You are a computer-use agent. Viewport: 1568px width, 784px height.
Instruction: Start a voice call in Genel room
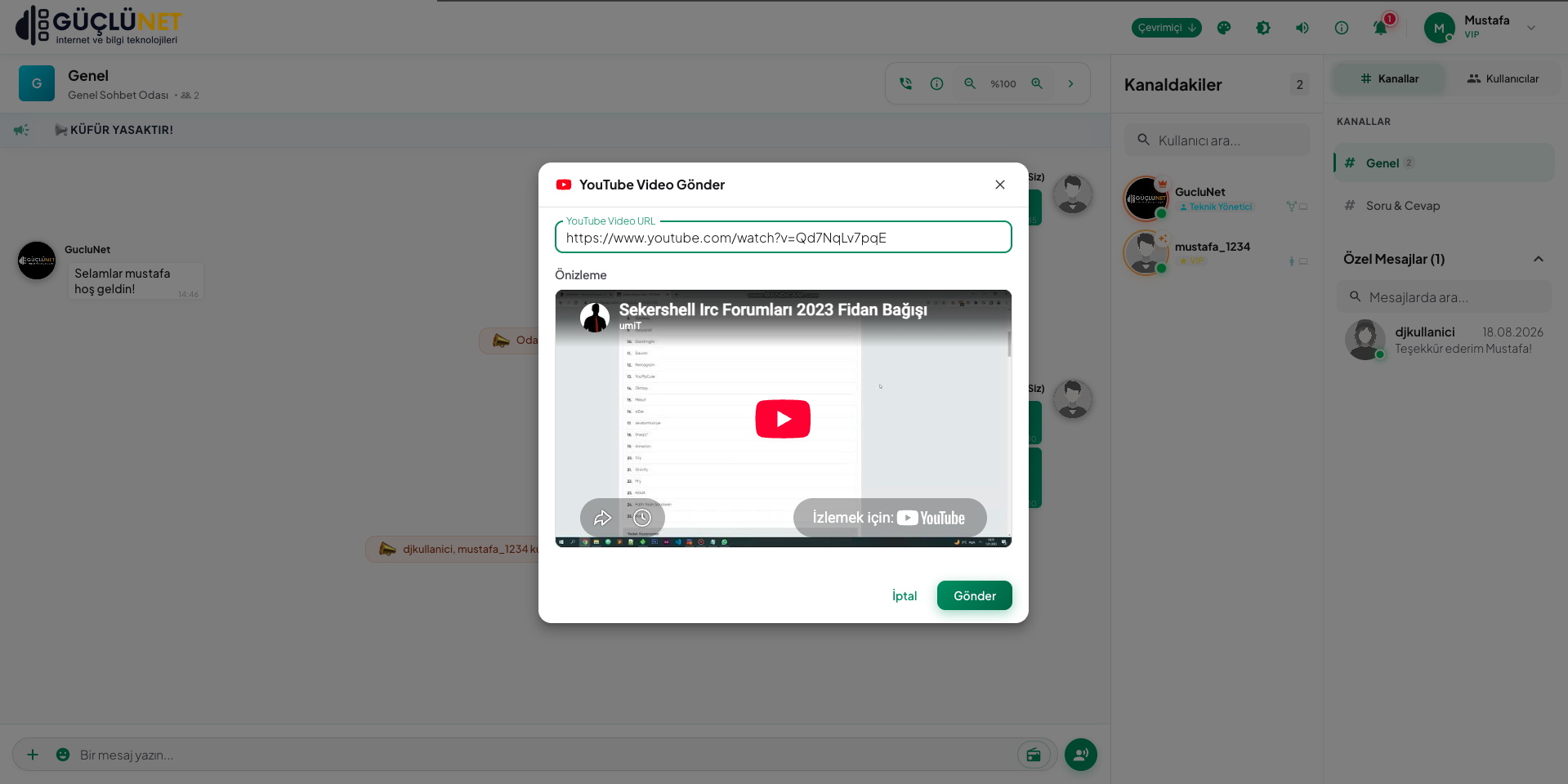(905, 83)
